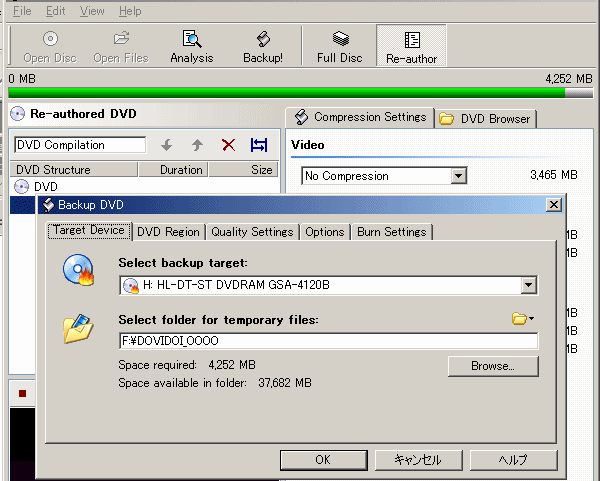This screenshot has height=481, width=600.
Task: Select Full Disc mode
Action: pyautogui.click(x=339, y=46)
